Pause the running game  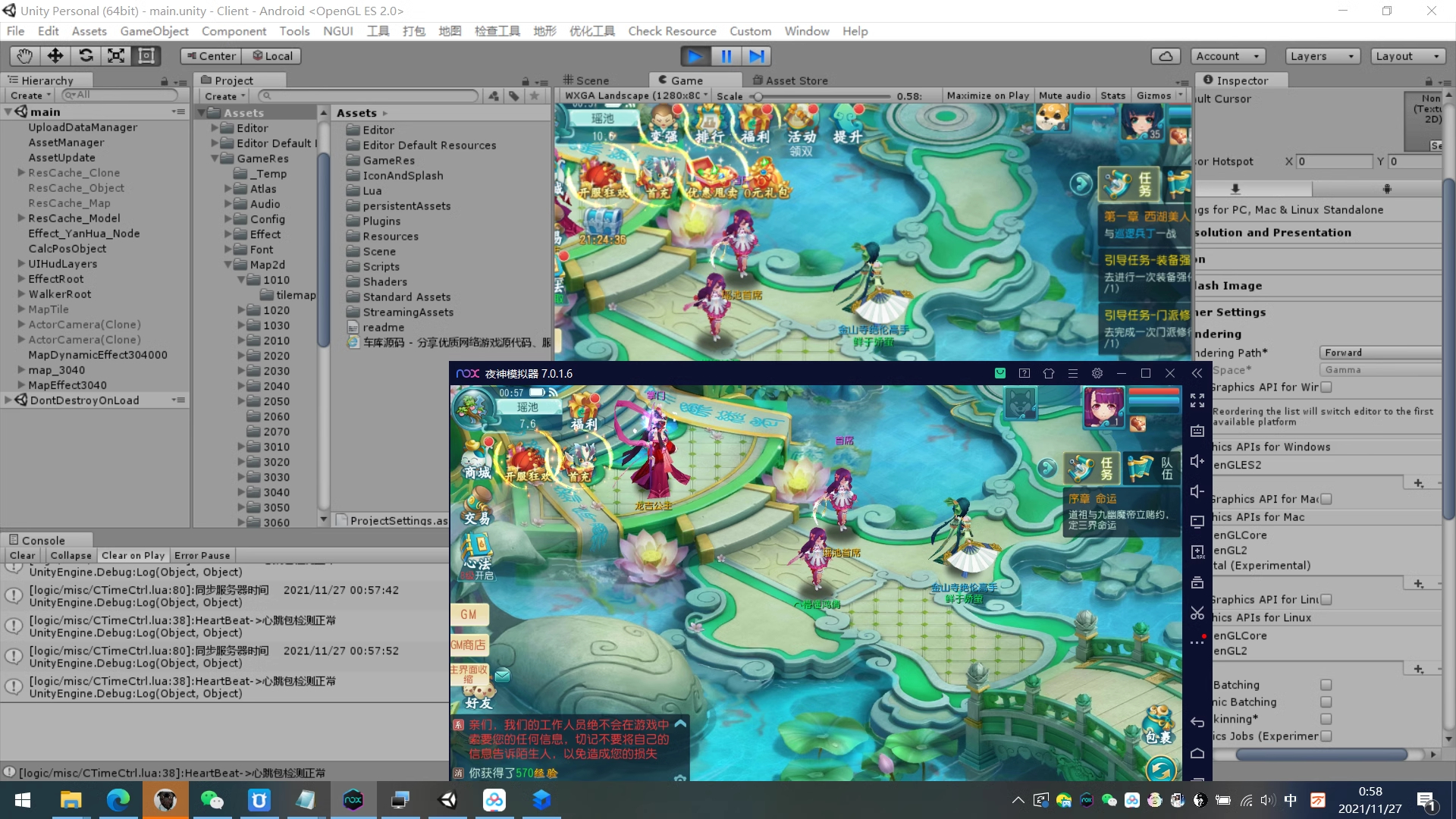(x=726, y=55)
